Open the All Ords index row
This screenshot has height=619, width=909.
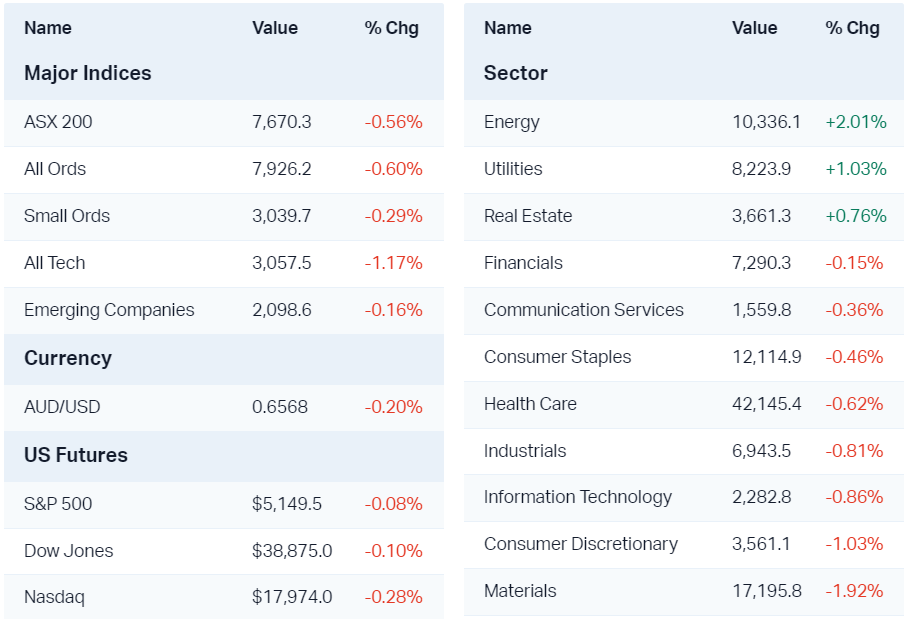(x=55, y=169)
